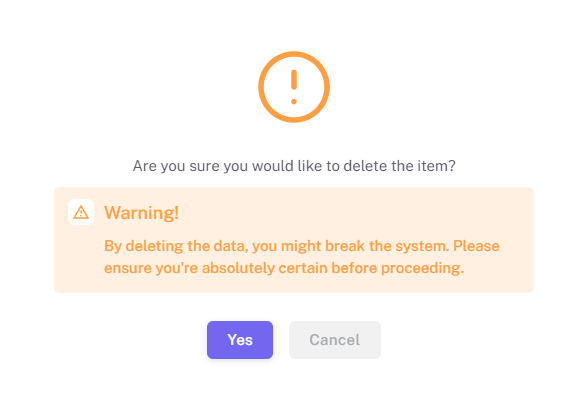Click the gray Cancel button label
This screenshot has width=586, height=402.
tap(335, 340)
